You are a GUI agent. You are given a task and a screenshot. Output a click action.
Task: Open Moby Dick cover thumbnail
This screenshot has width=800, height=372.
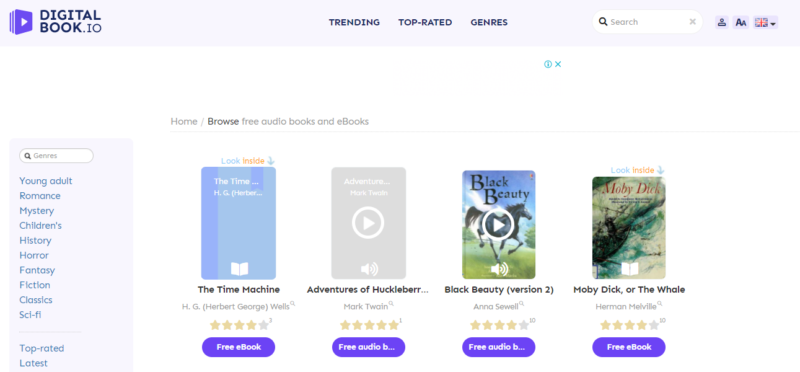[x=629, y=228]
